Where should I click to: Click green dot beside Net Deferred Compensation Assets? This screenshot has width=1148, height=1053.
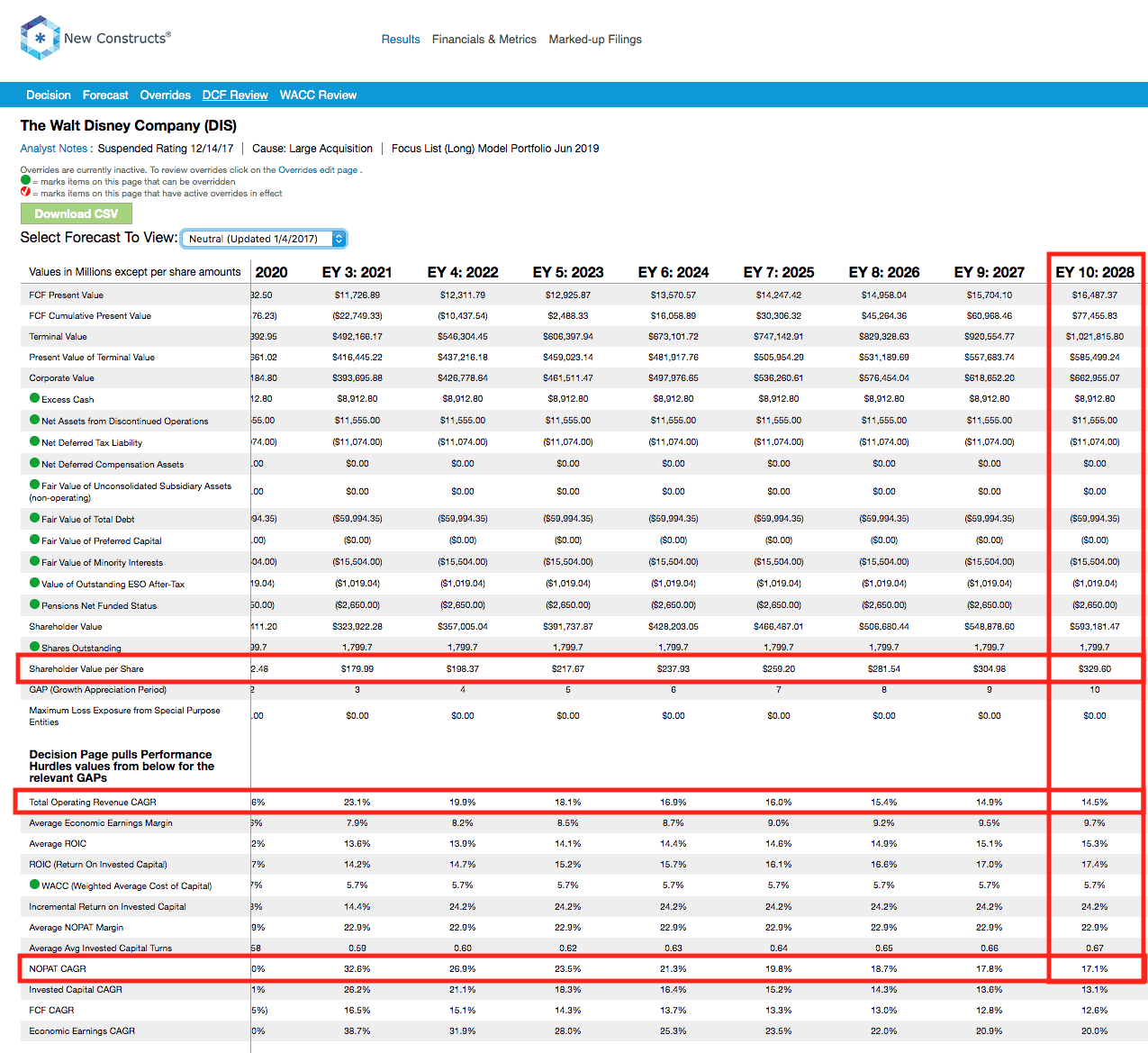35,463
